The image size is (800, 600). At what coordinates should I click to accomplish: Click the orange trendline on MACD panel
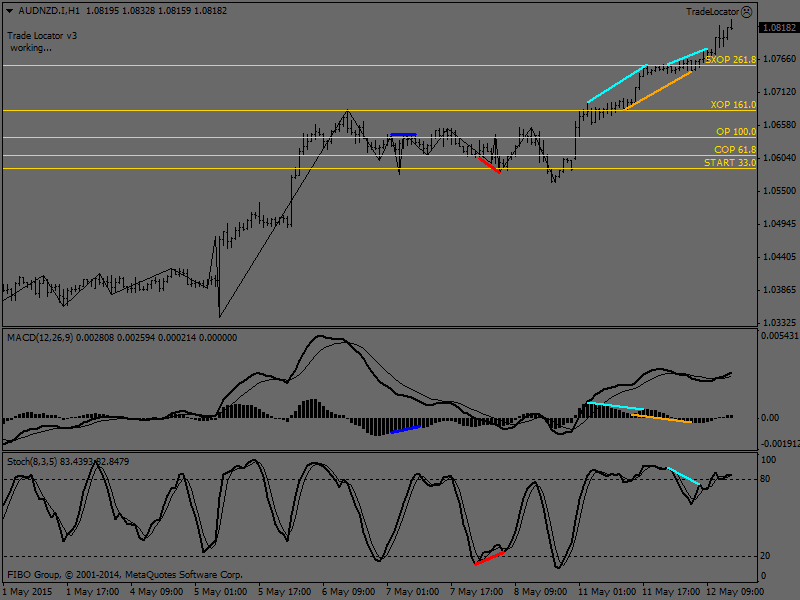661,418
